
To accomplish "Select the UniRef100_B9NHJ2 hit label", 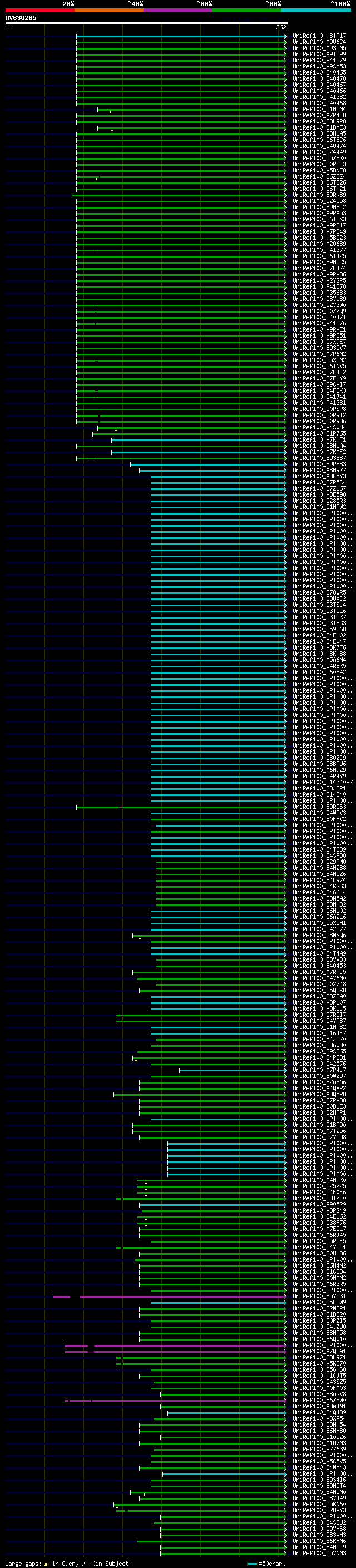I will pos(319,207).
